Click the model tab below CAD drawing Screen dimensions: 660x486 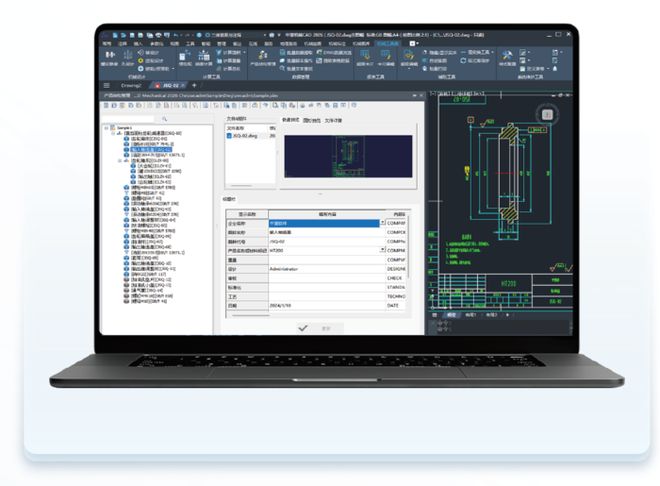[x=451, y=314]
